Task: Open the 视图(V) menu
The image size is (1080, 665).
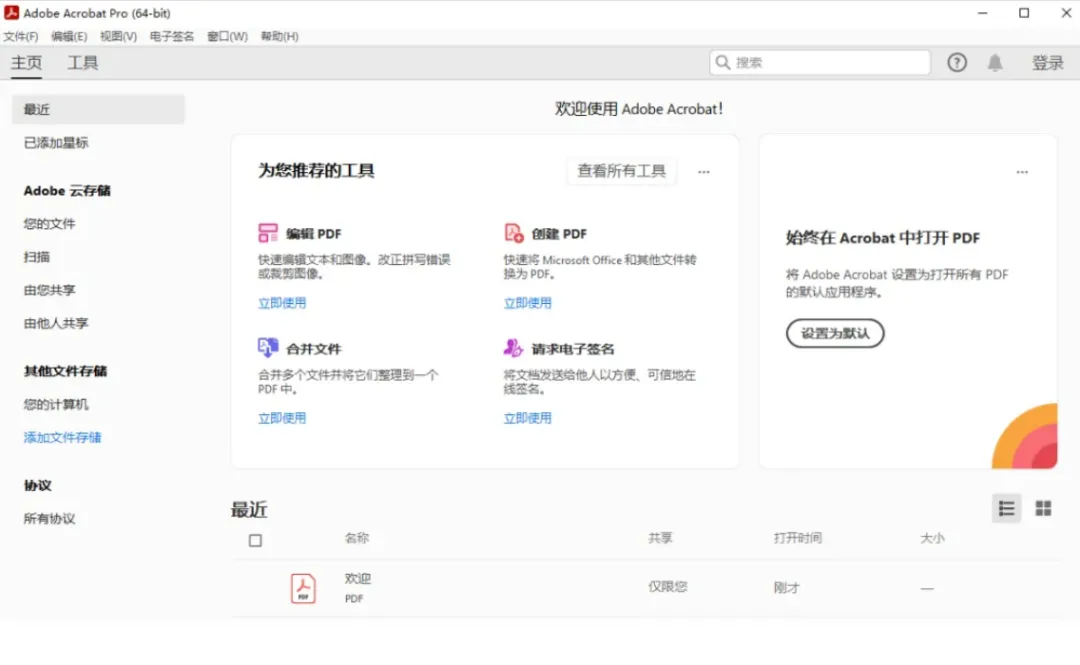Action: click(x=118, y=36)
